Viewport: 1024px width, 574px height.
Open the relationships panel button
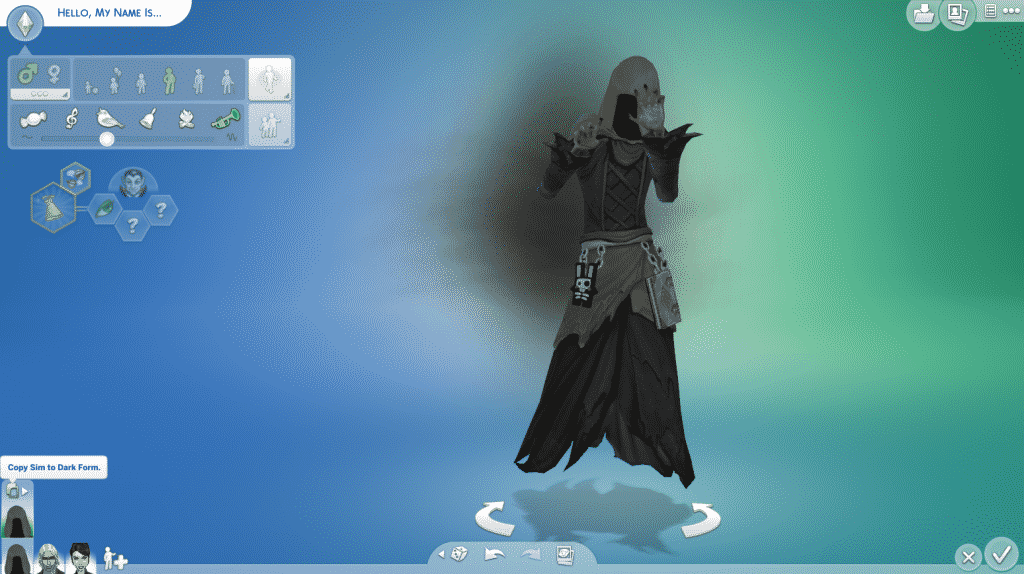(270, 125)
